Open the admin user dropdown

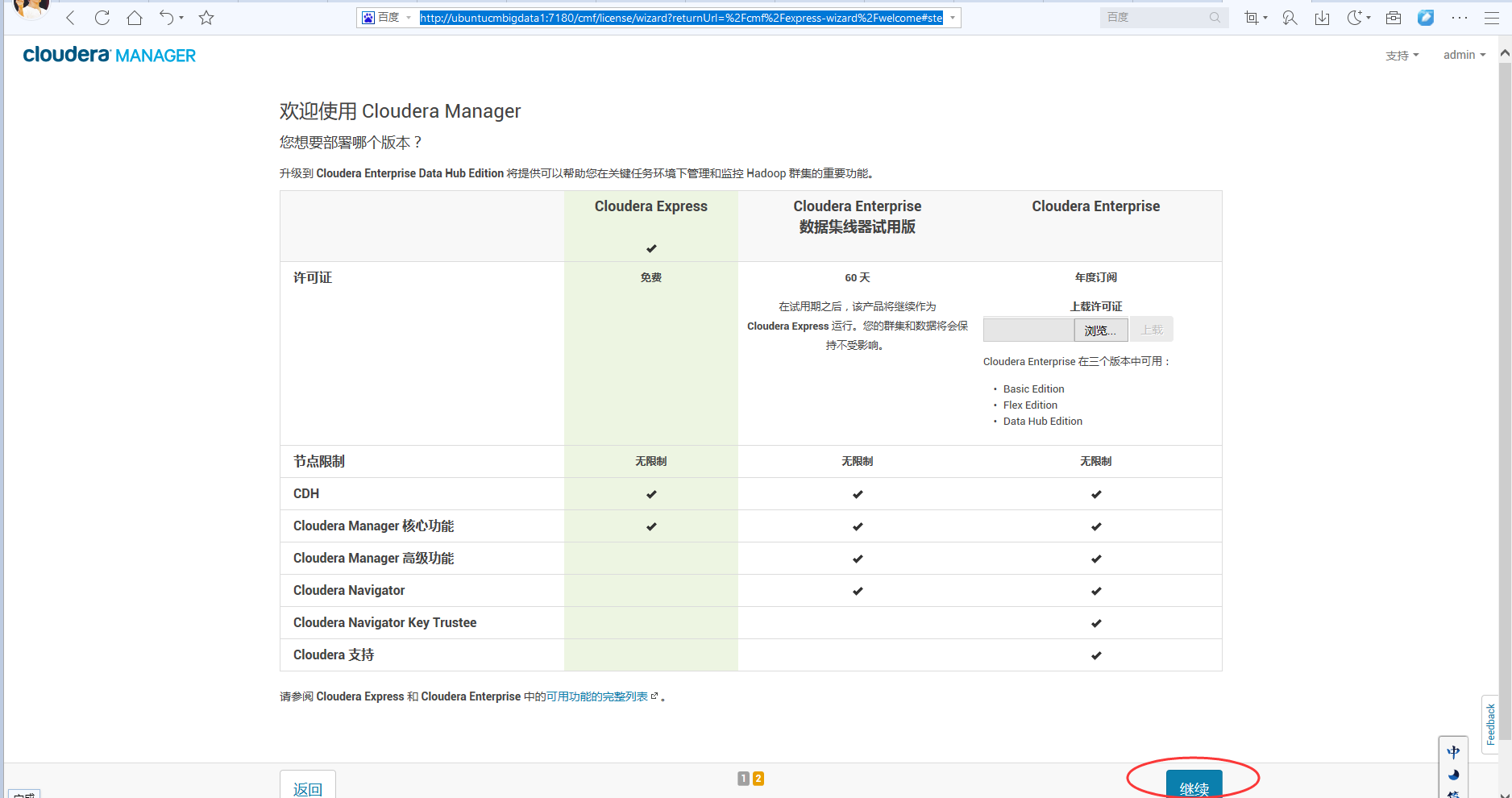[1464, 55]
